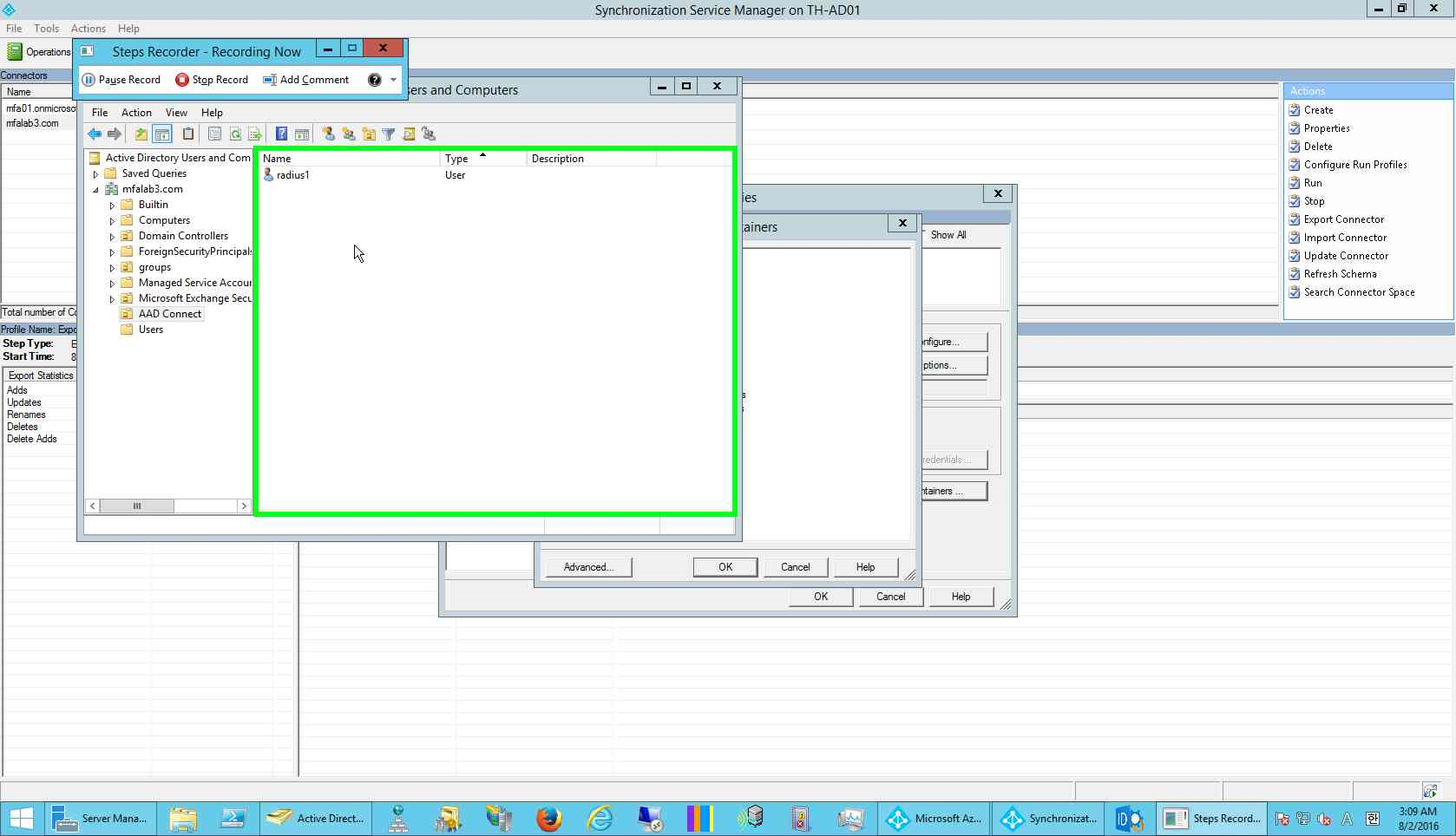Select the Active Directory Users and Computers root node
Screen dimensions: 1456x836
pos(177,158)
